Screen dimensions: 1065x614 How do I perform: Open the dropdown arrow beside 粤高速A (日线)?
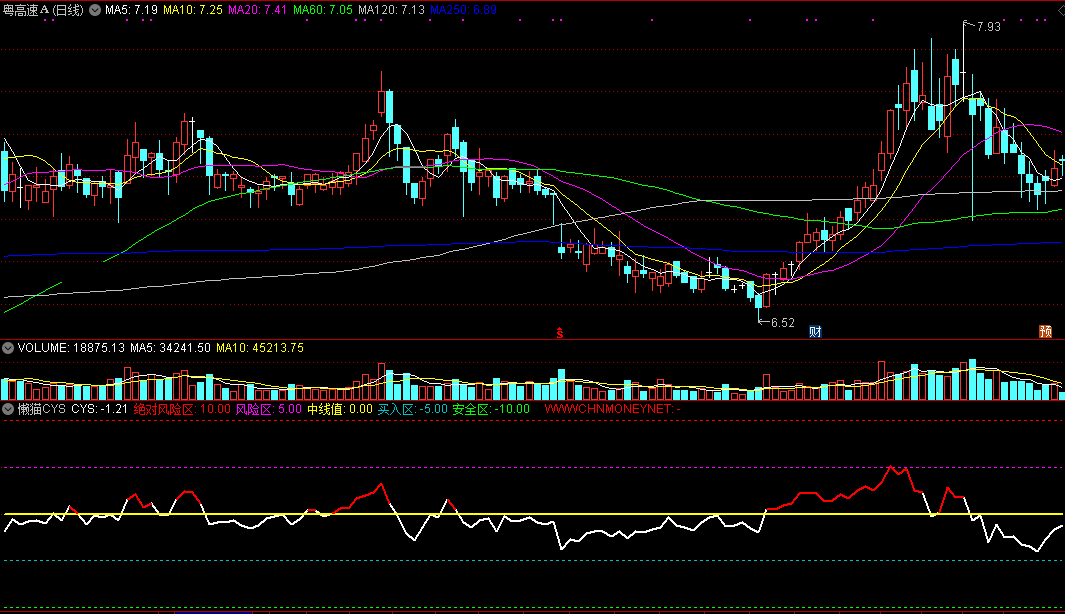95,10
